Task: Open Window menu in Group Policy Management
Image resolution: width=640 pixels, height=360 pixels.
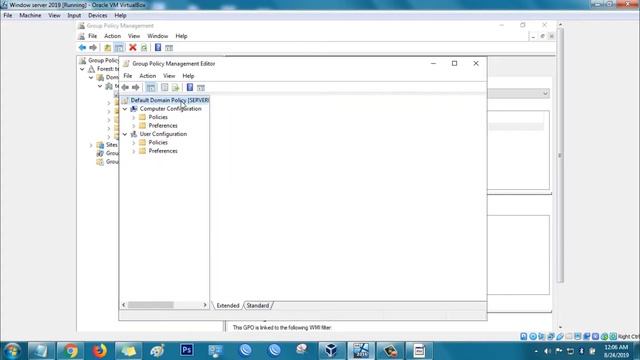Action: [x=158, y=36]
